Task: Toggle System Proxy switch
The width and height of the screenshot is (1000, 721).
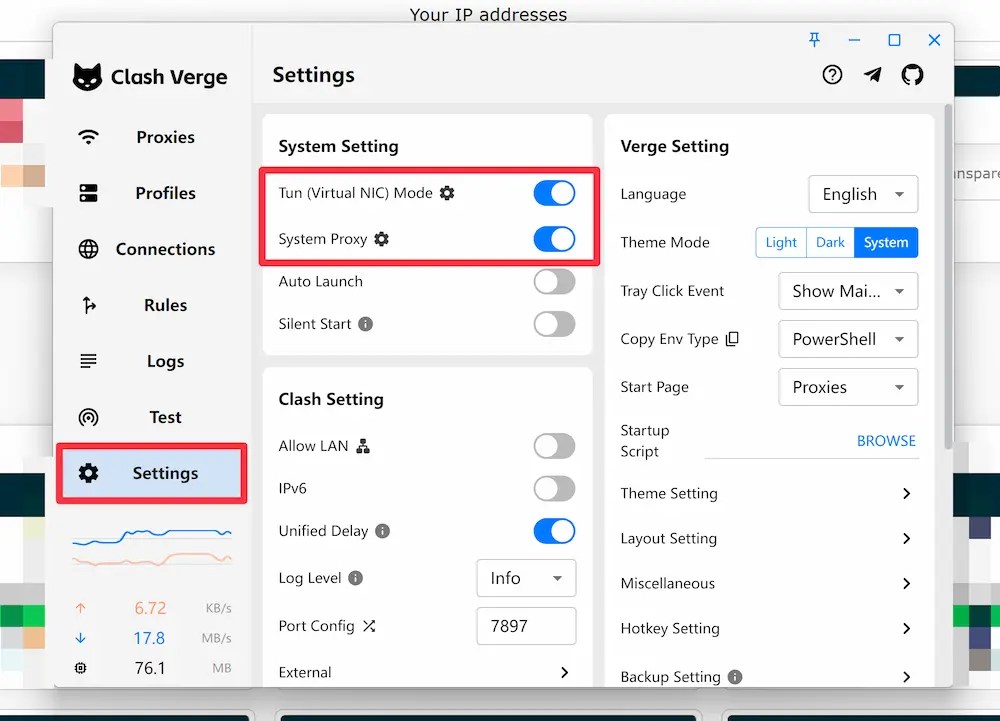Action: pos(554,239)
